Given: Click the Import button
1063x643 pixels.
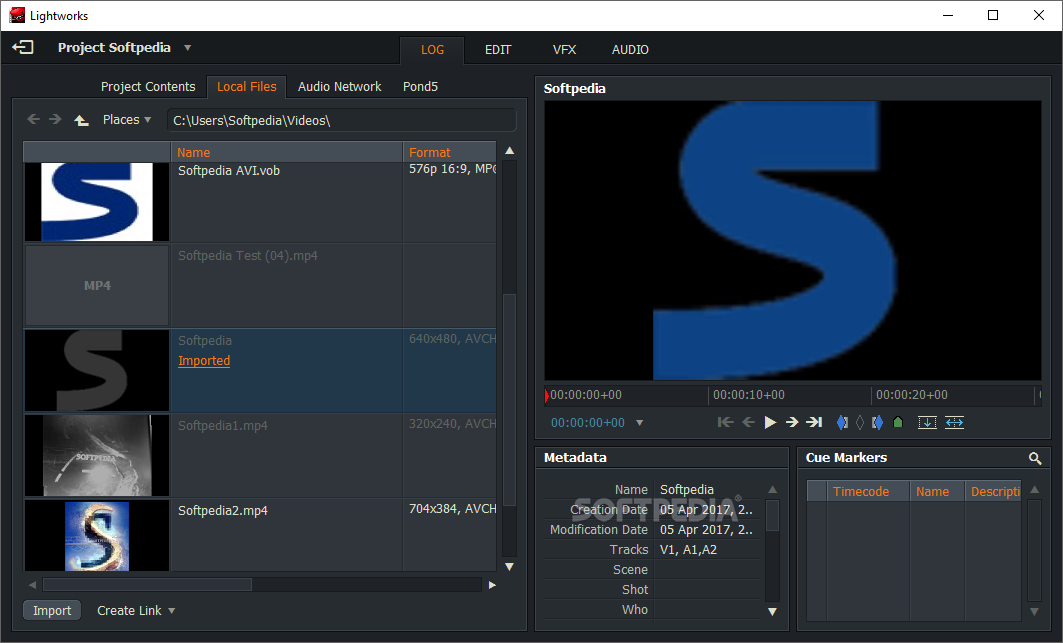Looking at the screenshot, I should pos(52,610).
